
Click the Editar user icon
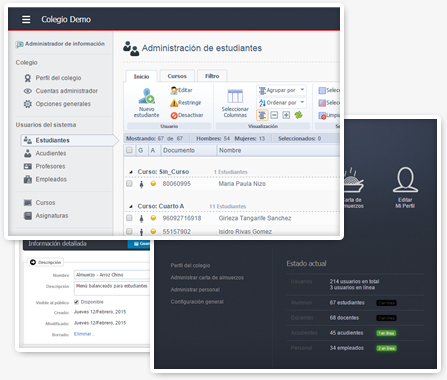tap(174, 90)
